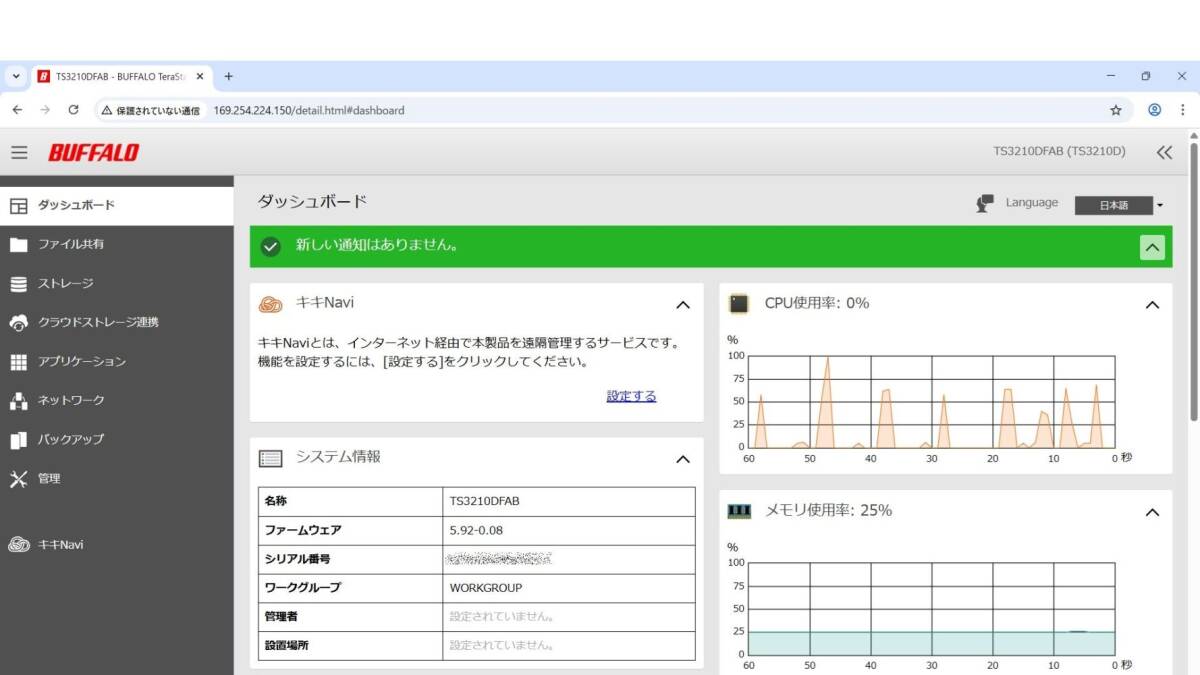
Task: Click the memory module icon
Action: (x=739, y=511)
